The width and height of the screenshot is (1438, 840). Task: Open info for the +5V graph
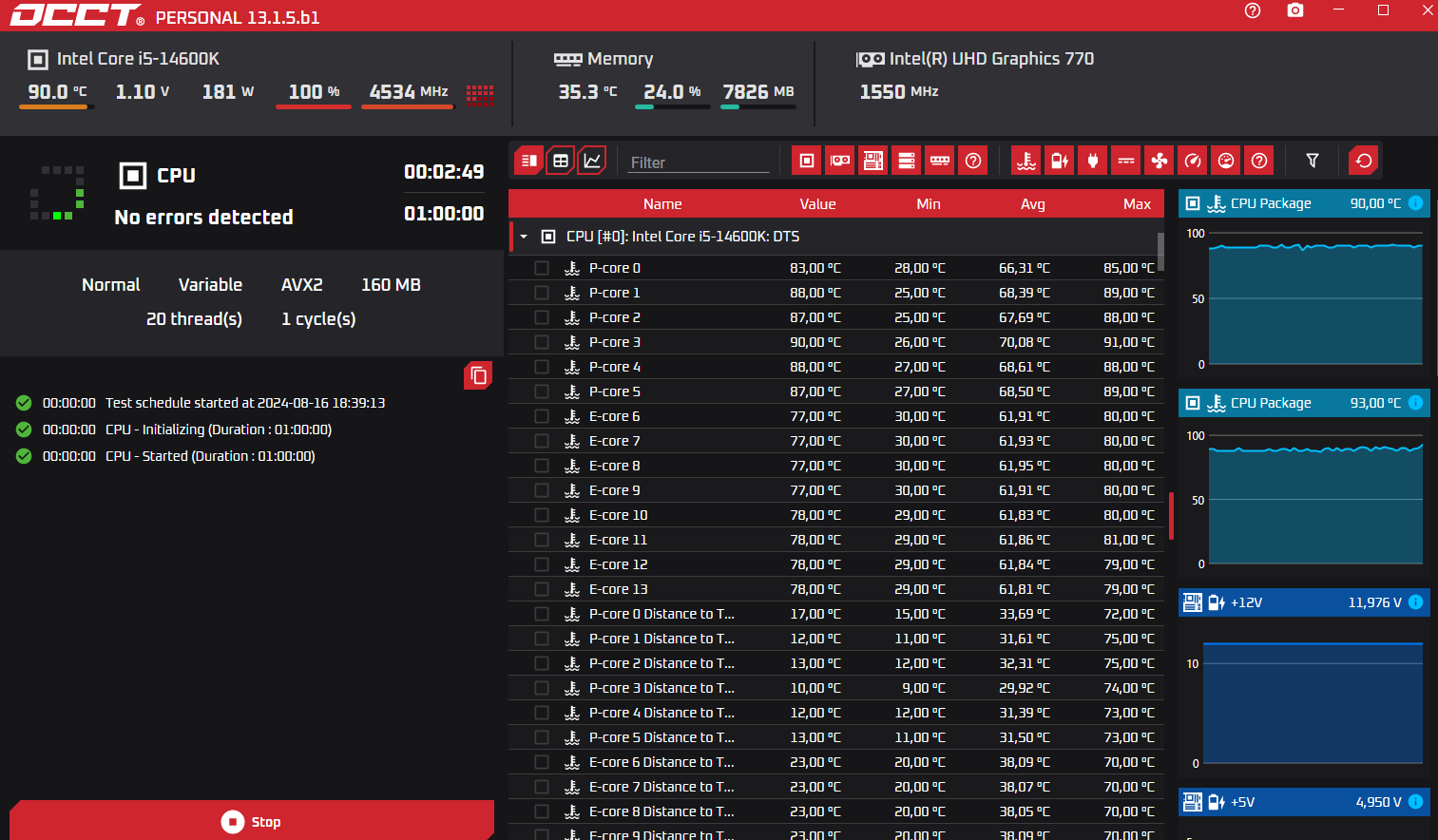point(1415,802)
